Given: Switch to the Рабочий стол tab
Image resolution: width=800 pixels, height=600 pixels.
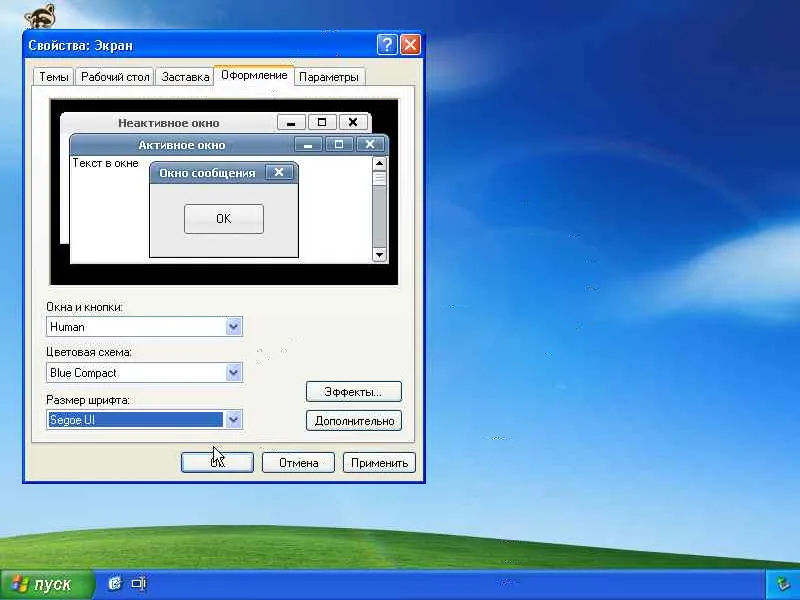Looking at the screenshot, I should click(x=115, y=77).
